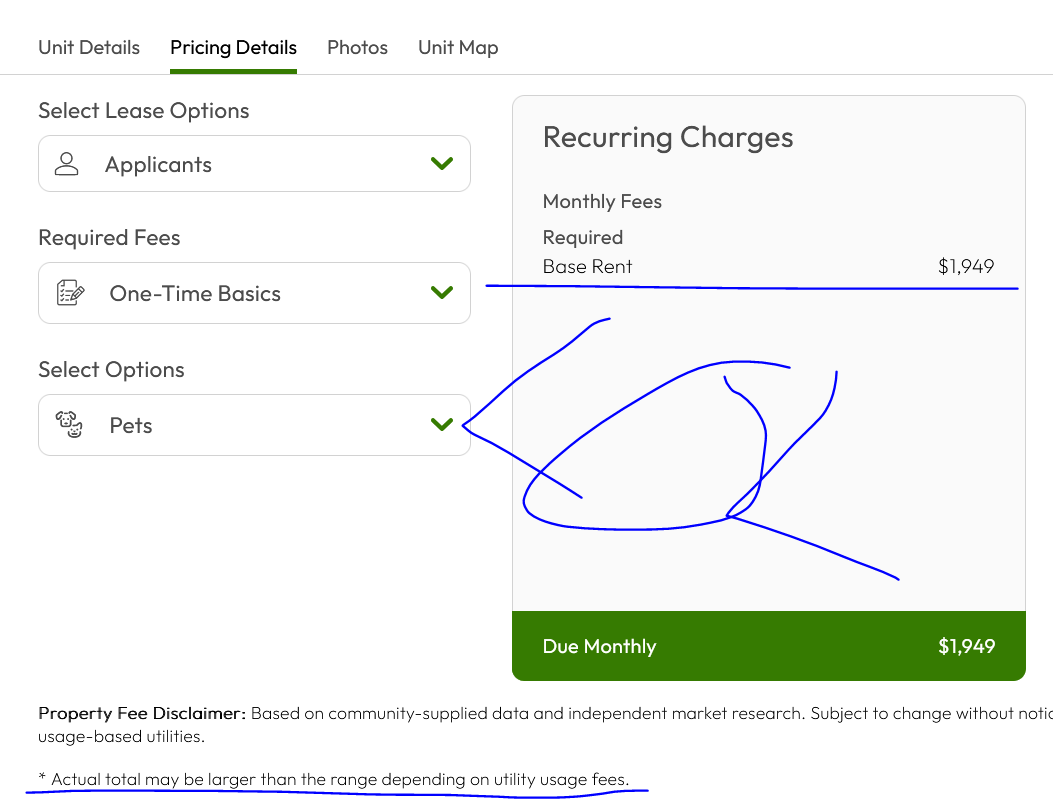1053x804 pixels.
Task: Switch to the Unit Details tab
Action: tap(89, 48)
